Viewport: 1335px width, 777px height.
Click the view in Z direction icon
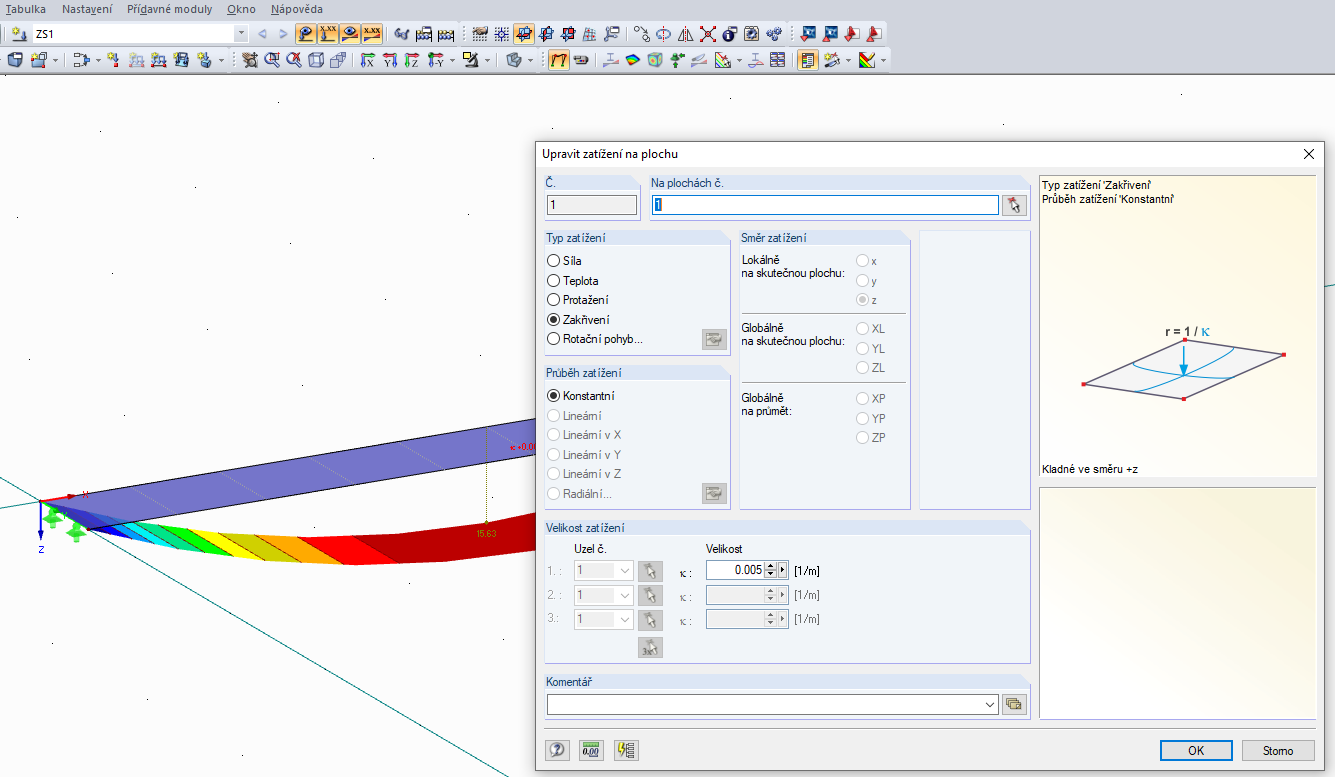pos(412,60)
